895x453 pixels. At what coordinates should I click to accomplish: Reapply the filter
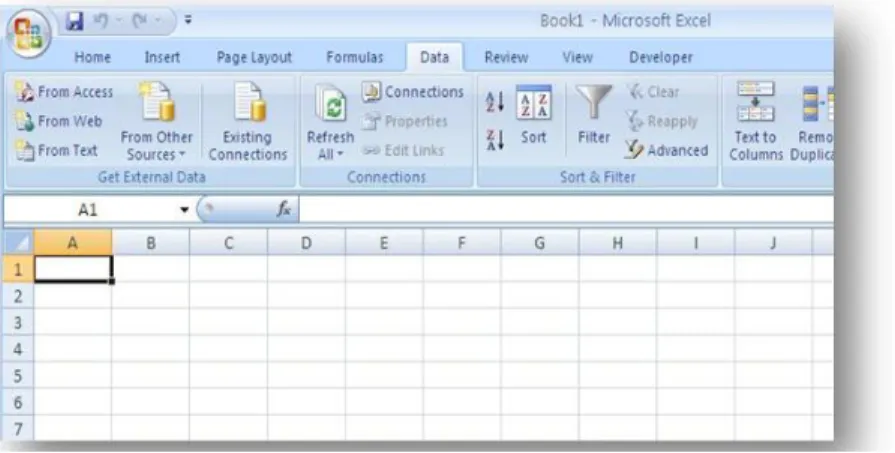(662, 122)
